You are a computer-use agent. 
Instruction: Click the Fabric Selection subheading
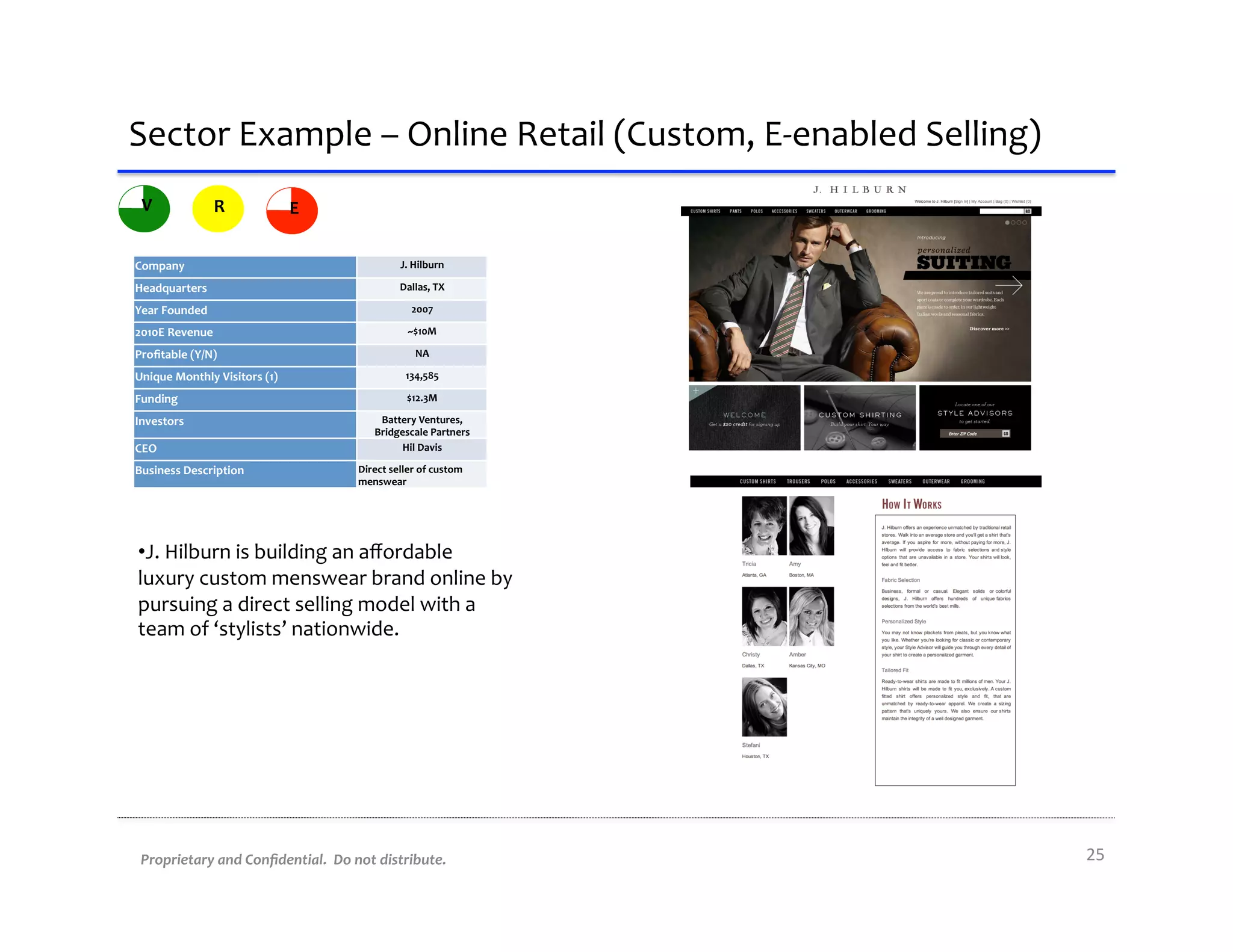pyautogui.click(x=901, y=580)
